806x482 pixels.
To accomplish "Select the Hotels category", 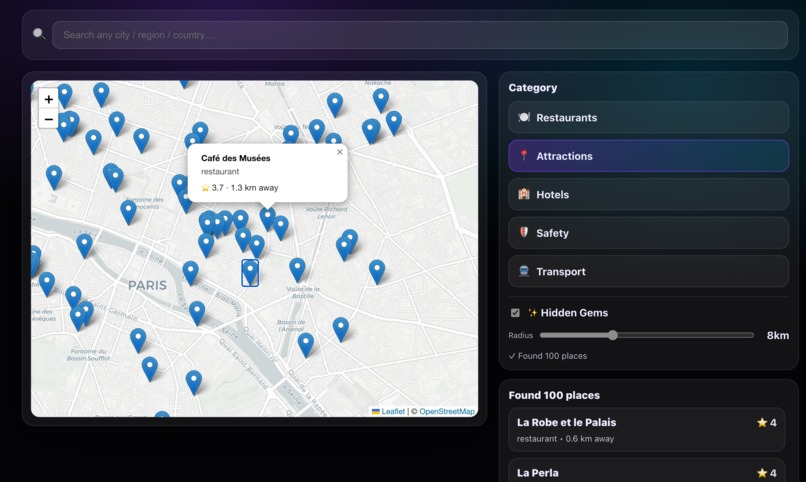I will 648,195.
